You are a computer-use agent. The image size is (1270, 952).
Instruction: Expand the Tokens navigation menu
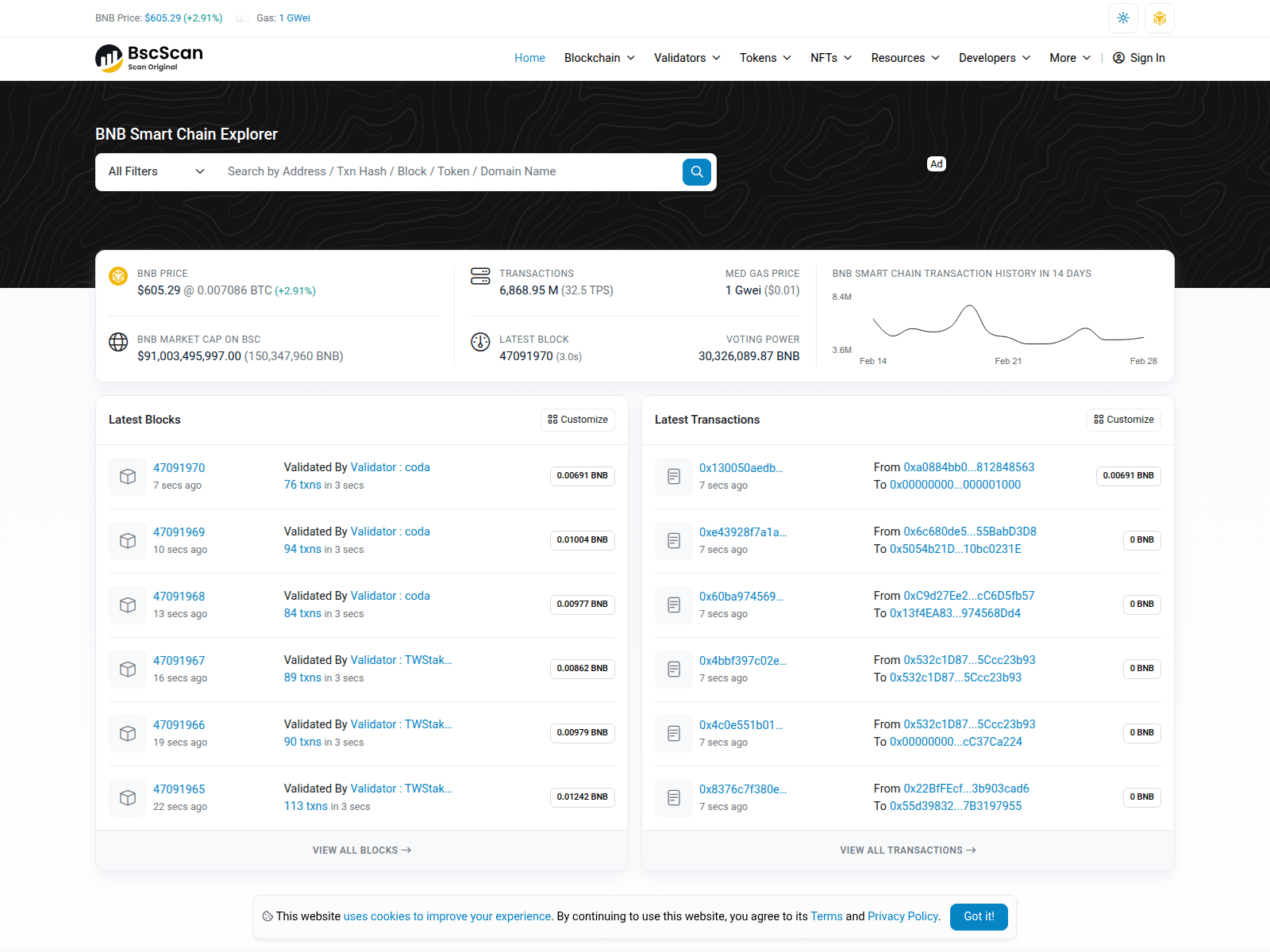click(765, 58)
